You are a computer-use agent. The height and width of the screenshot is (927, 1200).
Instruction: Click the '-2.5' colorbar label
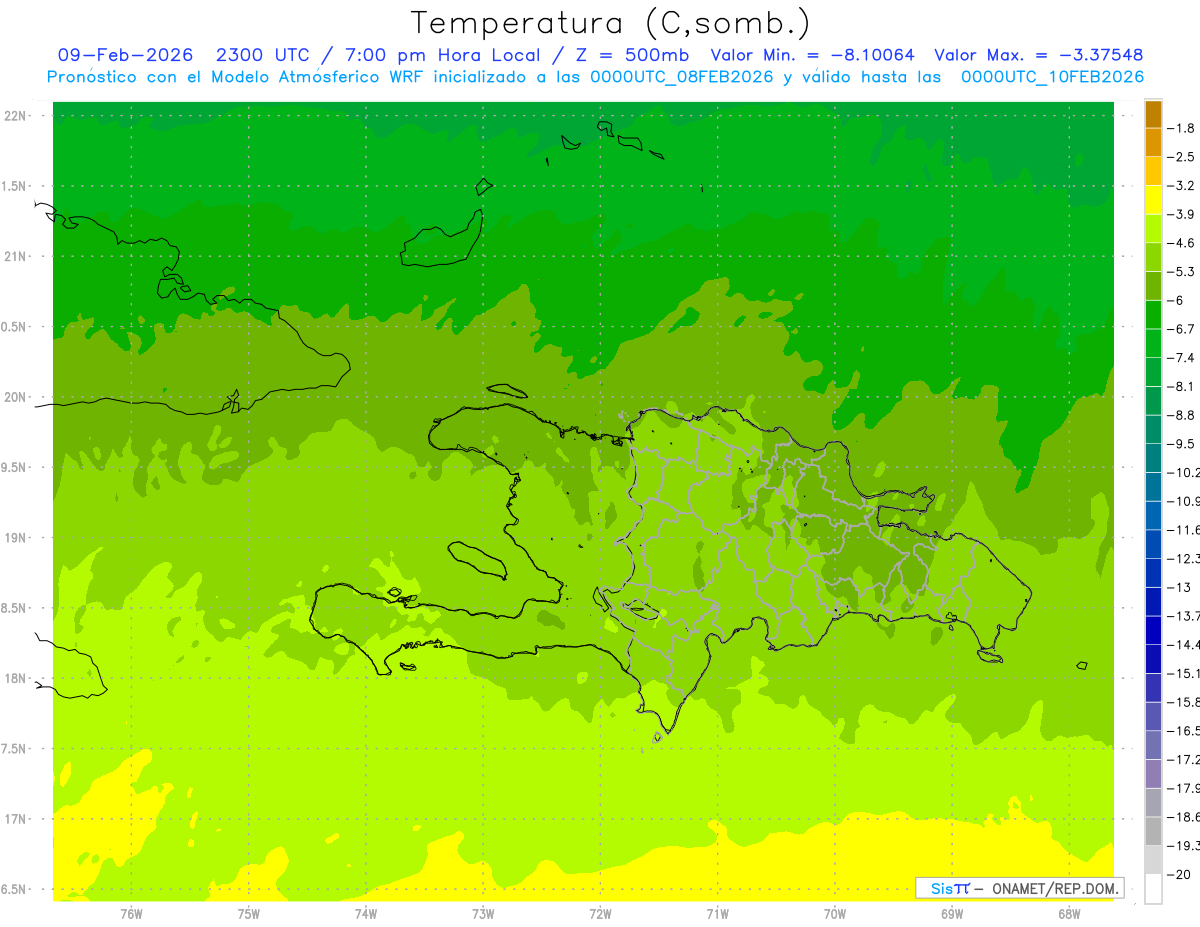[1181, 157]
